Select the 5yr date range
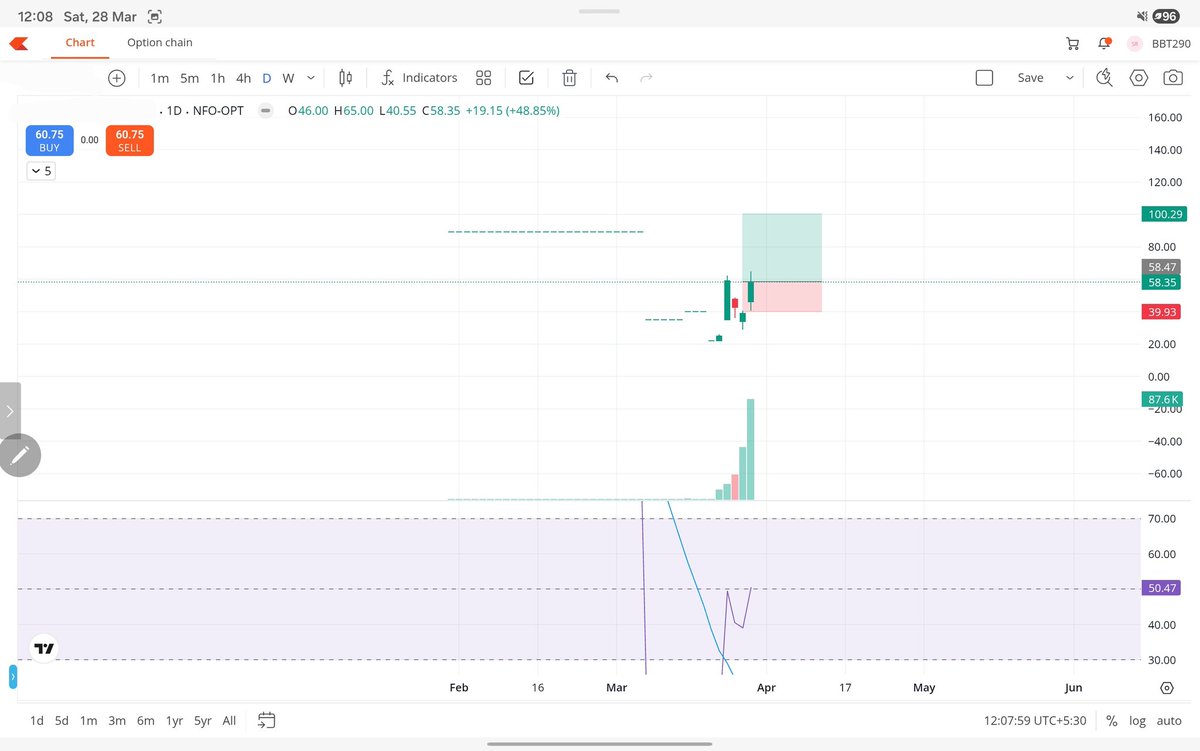The image size is (1200, 751). [x=203, y=721]
